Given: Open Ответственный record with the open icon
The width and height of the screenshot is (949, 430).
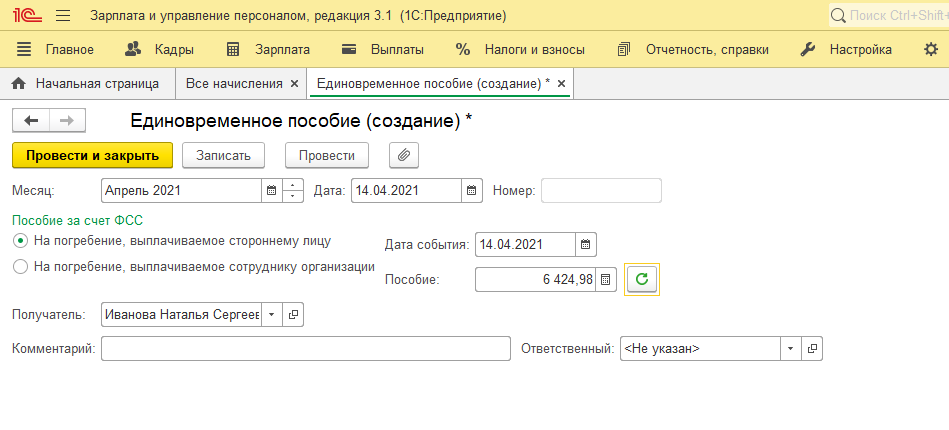Looking at the screenshot, I should click(812, 349).
